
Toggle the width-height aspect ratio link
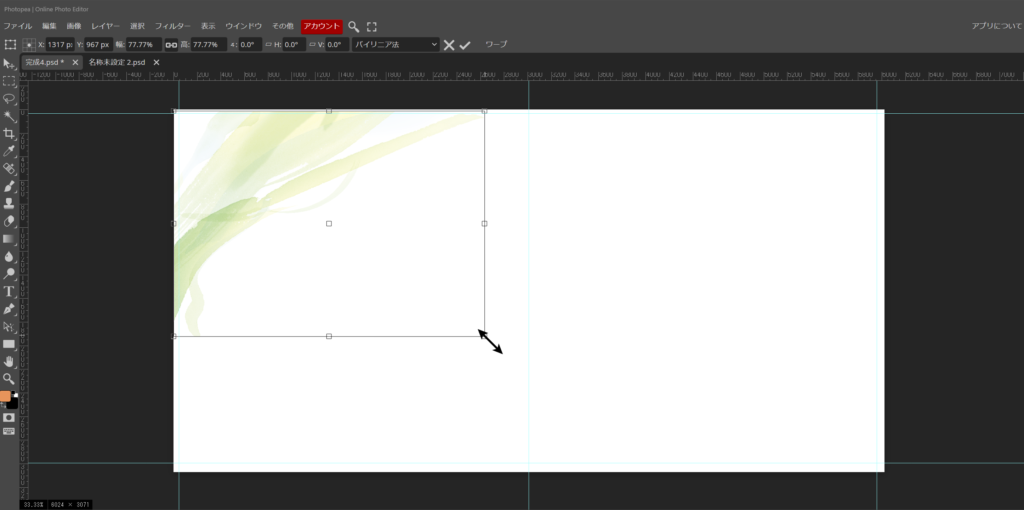171,45
